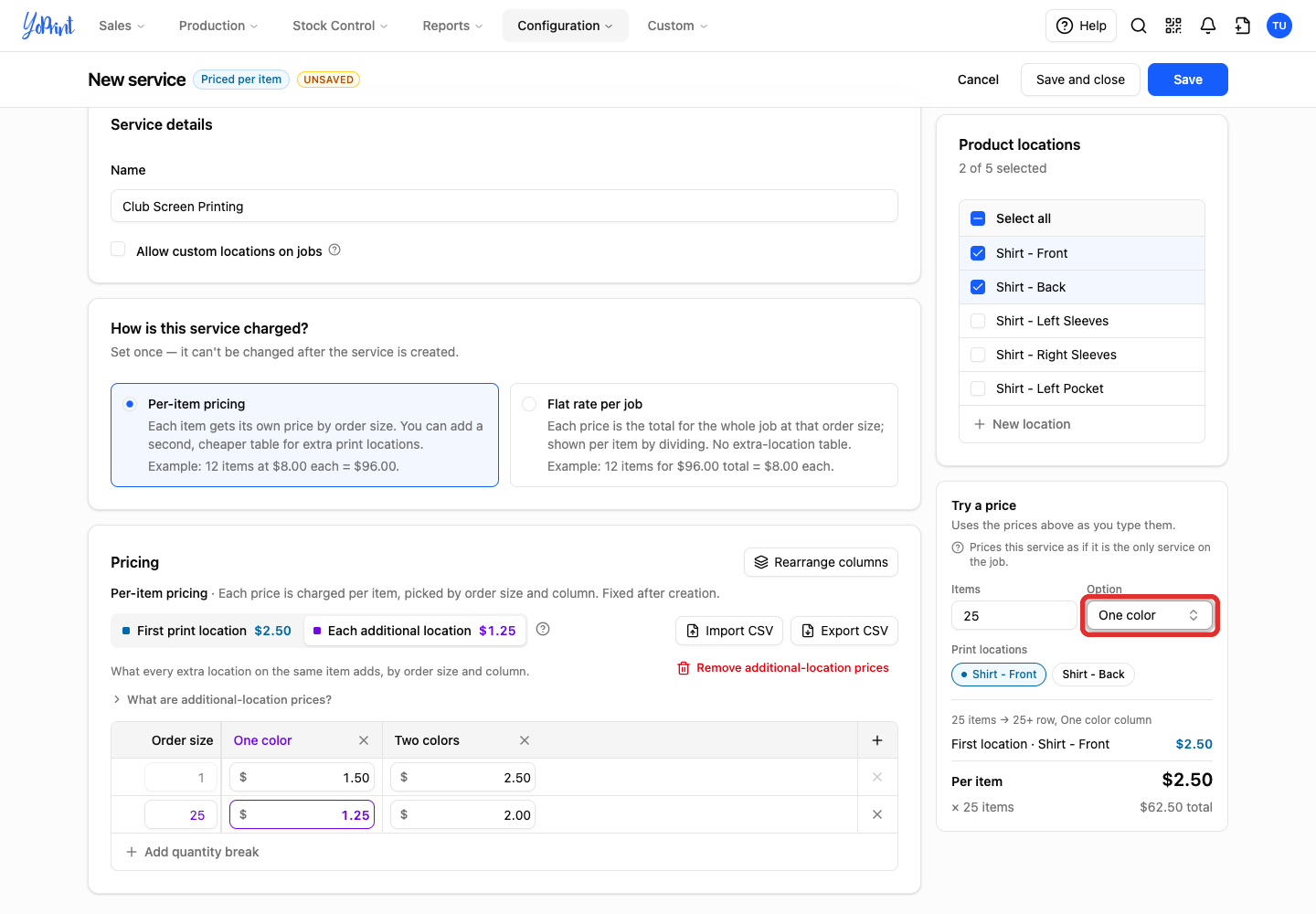This screenshot has height=914, width=1316.
Task: Click Export CSV button
Action: pyautogui.click(x=844, y=631)
